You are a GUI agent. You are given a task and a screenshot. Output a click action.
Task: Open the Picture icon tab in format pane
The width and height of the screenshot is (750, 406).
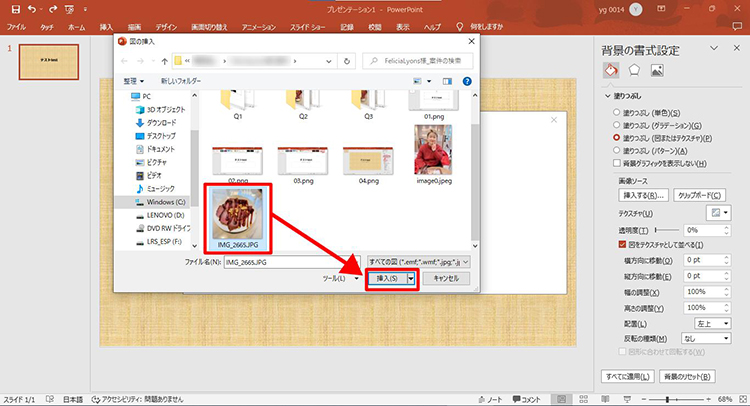coord(657,71)
